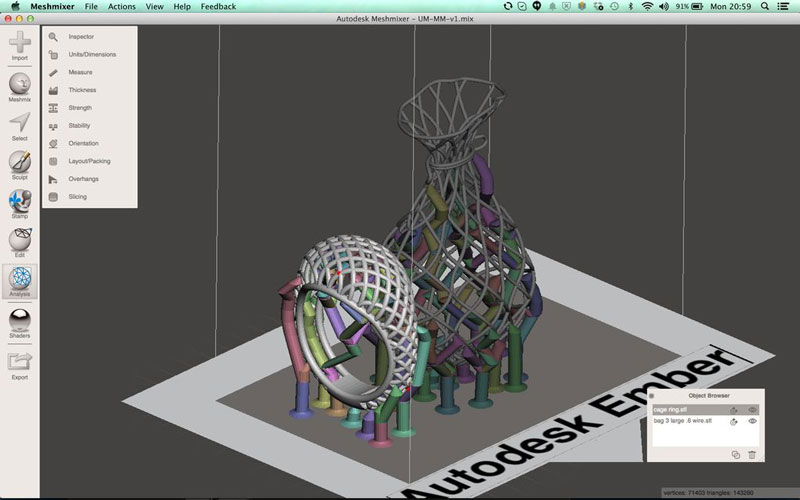The height and width of the screenshot is (500, 800).
Task: Click the sync arrows menu bar icon
Action: tap(508, 6)
